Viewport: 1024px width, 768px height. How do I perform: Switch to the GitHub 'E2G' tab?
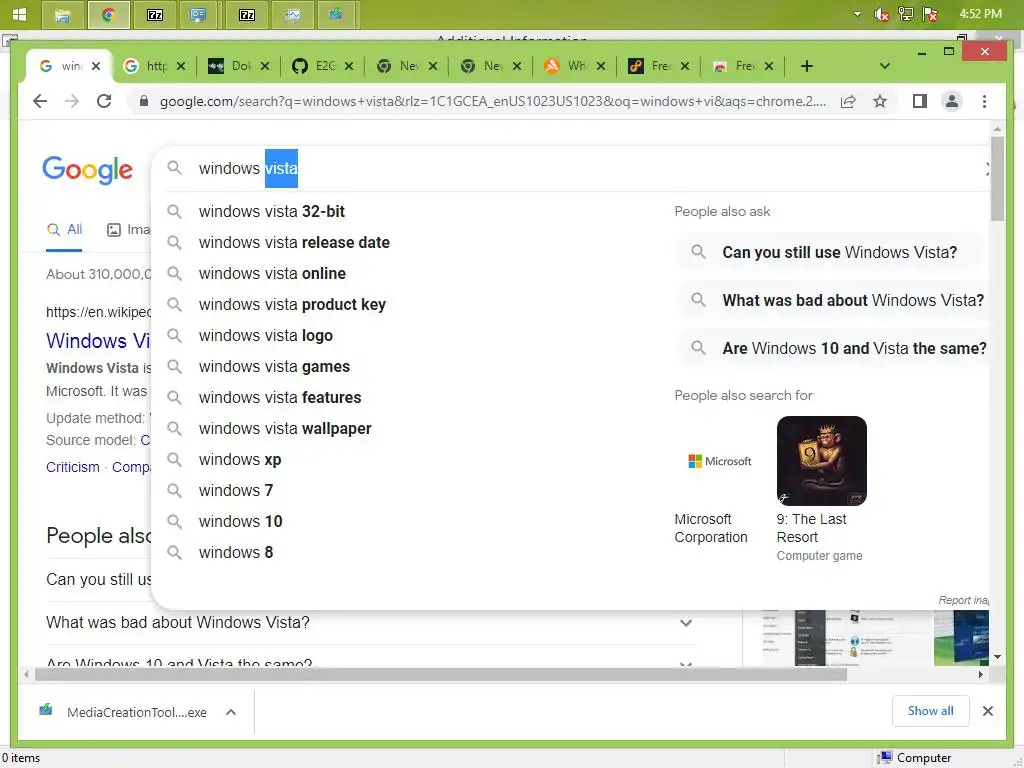317,66
